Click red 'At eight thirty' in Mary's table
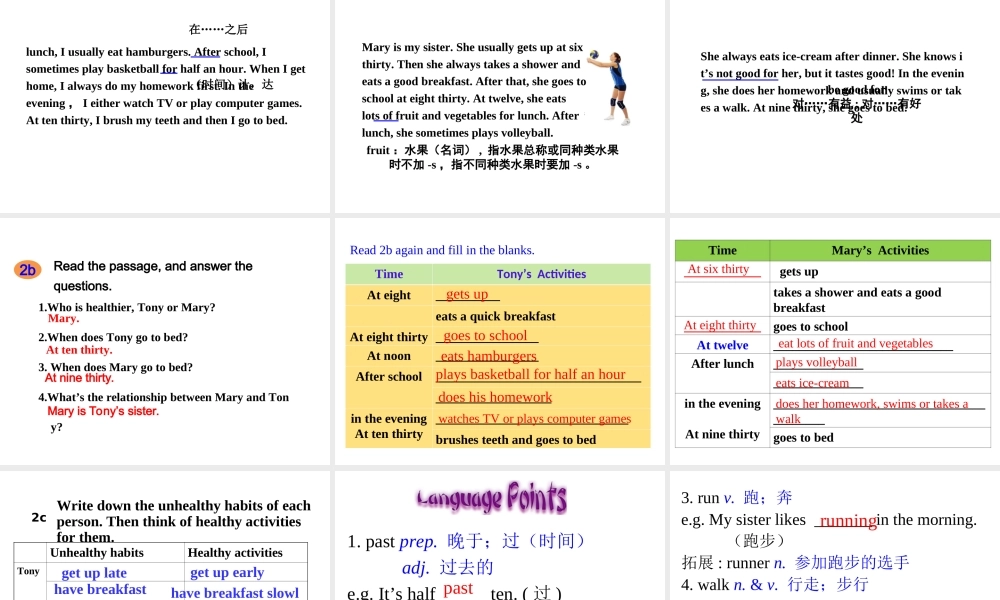The height and width of the screenshot is (600, 1000). [720, 325]
